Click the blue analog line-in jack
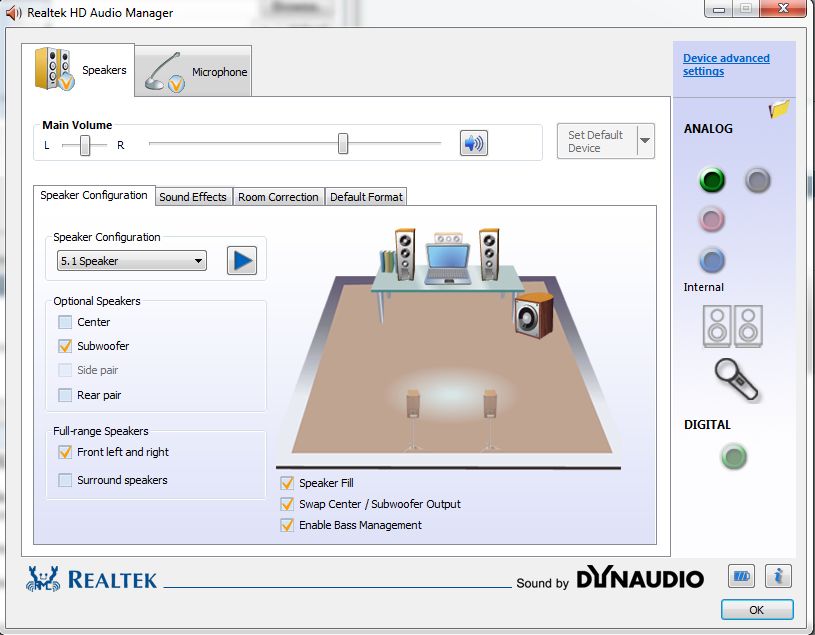815x635 pixels. [x=711, y=260]
